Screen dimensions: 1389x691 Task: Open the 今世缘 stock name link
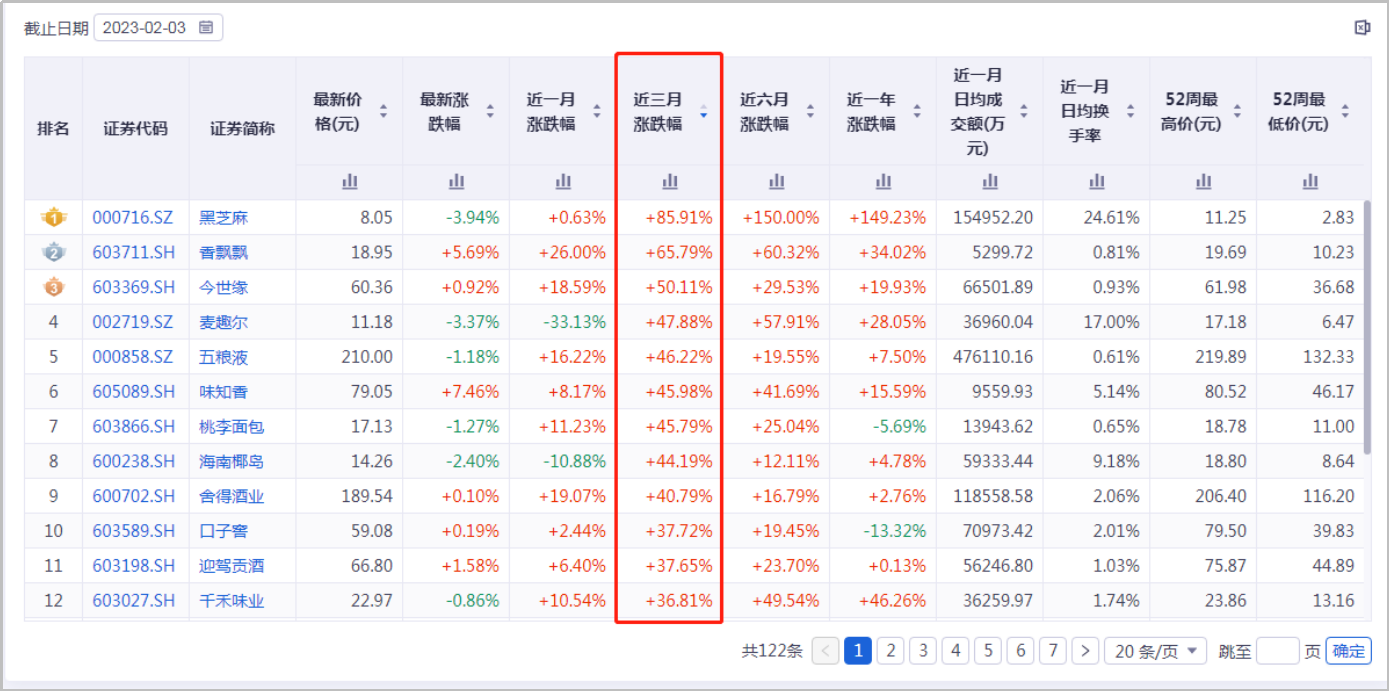coord(224,287)
